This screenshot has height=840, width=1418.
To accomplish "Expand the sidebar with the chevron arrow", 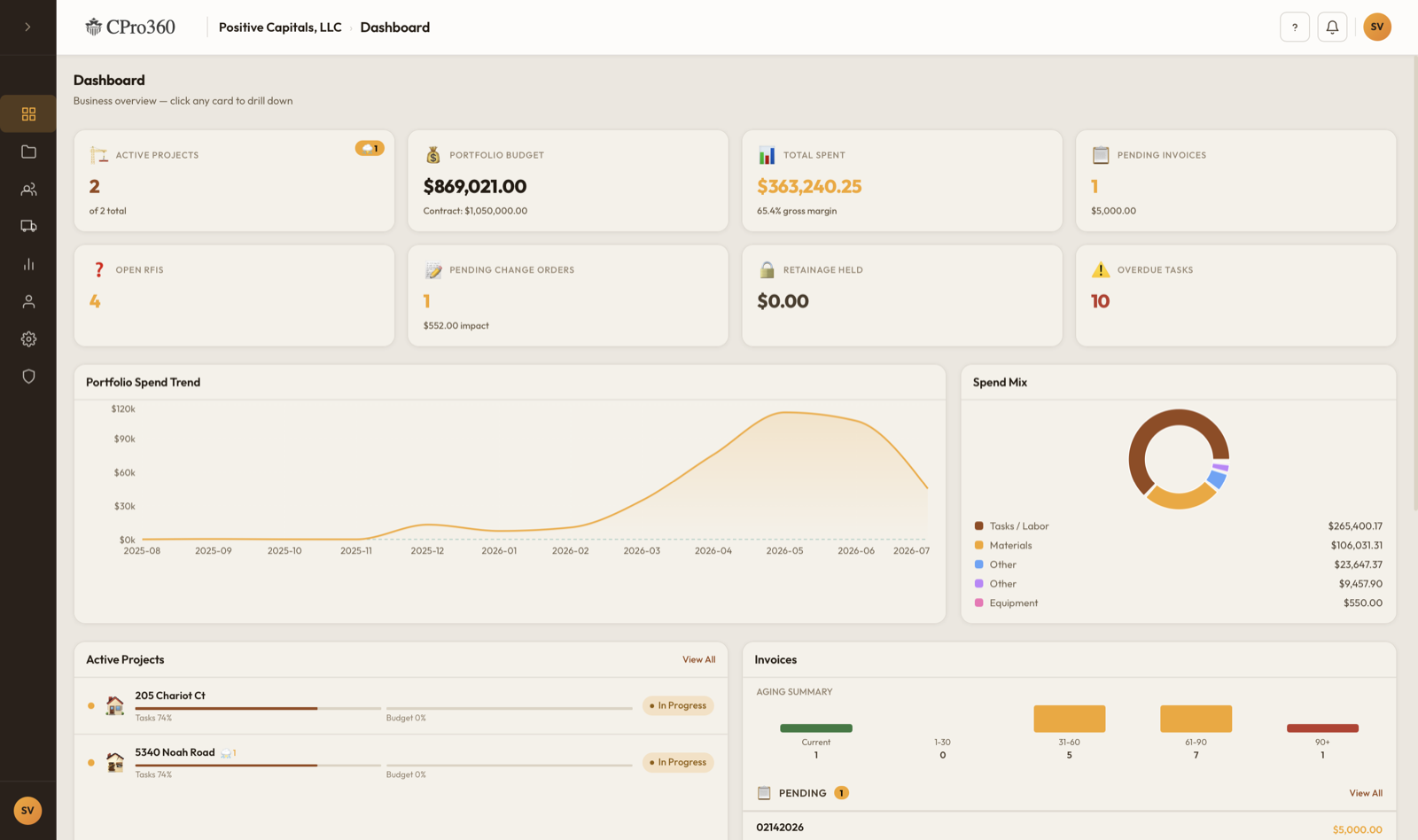I will coord(27,27).
